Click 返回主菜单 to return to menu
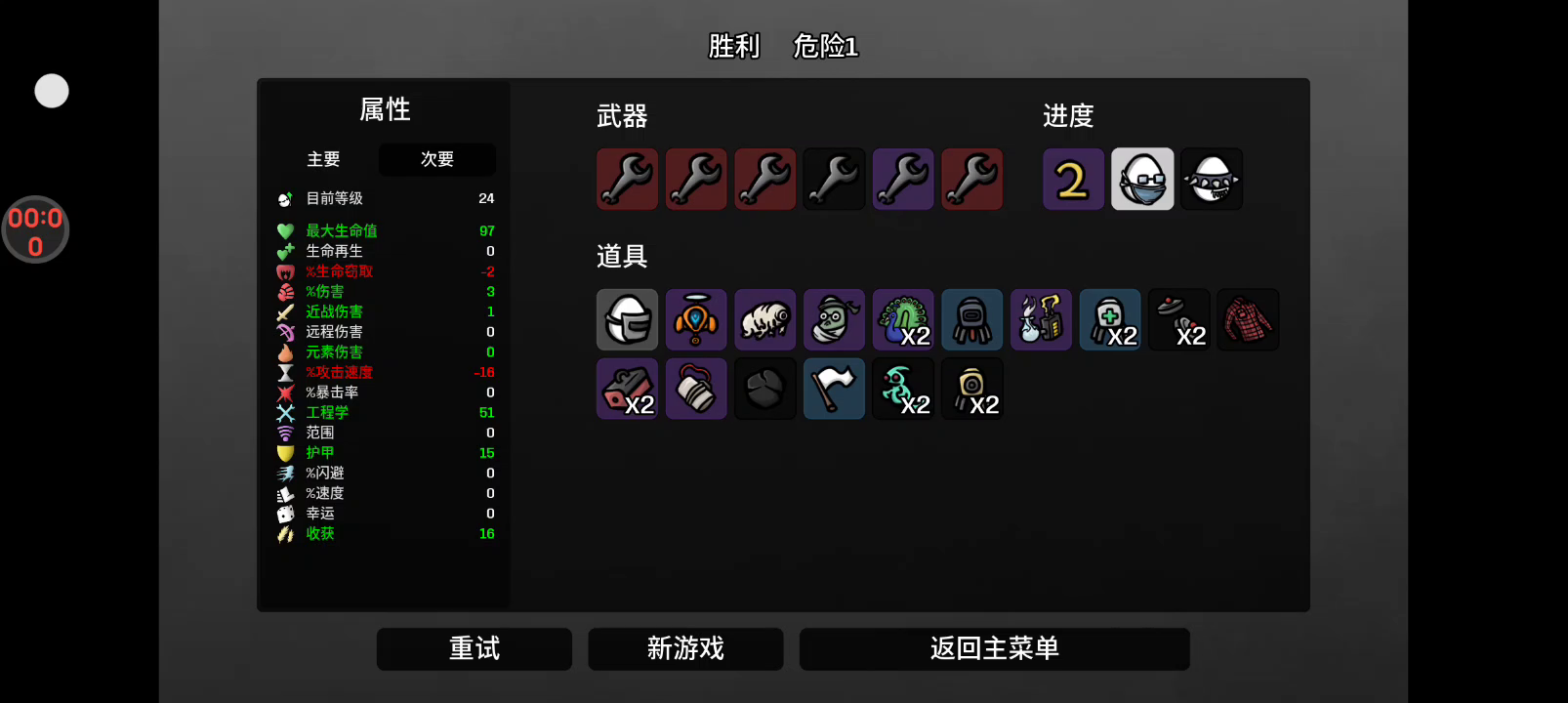1568x703 pixels. click(x=994, y=649)
